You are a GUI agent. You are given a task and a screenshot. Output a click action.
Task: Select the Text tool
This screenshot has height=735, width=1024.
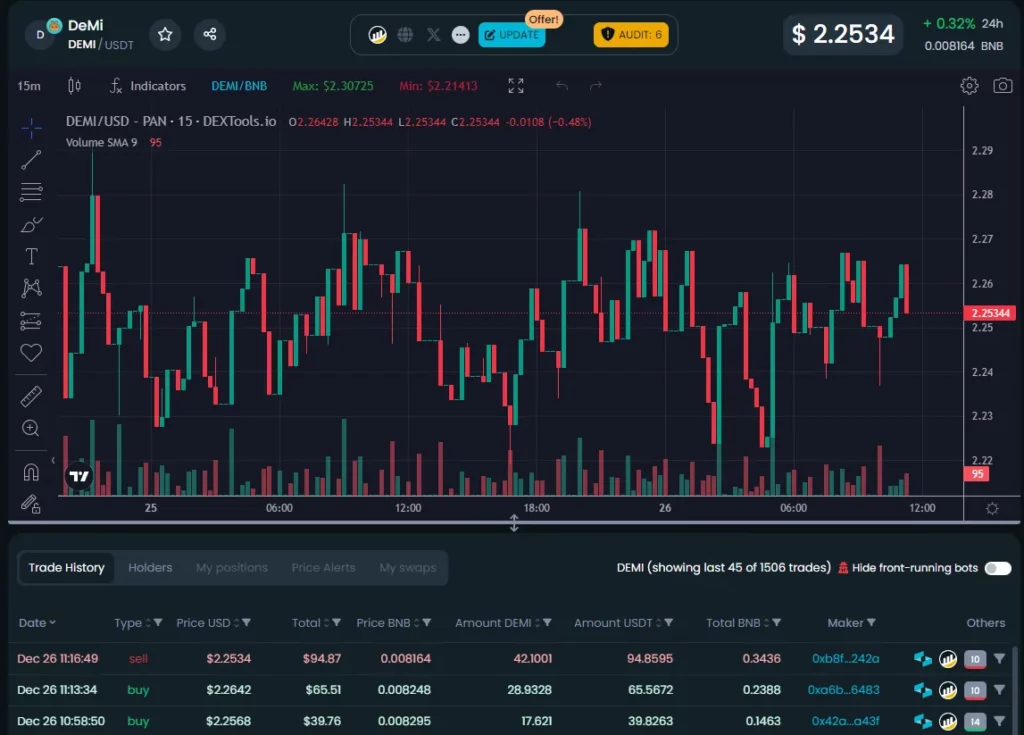click(x=31, y=256)
